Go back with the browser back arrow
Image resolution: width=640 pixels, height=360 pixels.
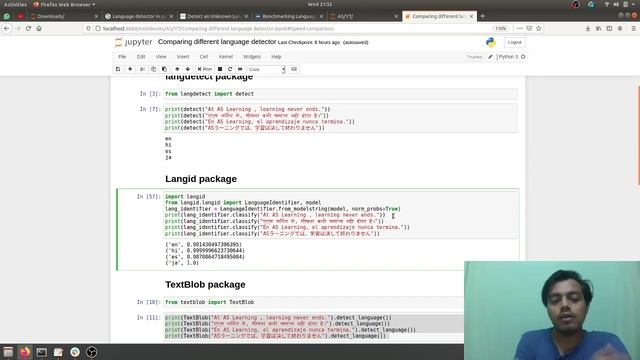[x=7, y=29]
